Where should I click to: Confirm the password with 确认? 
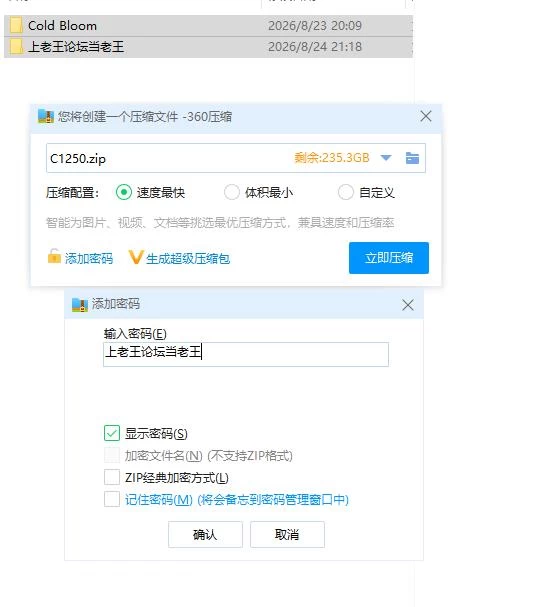pos(205,534)
